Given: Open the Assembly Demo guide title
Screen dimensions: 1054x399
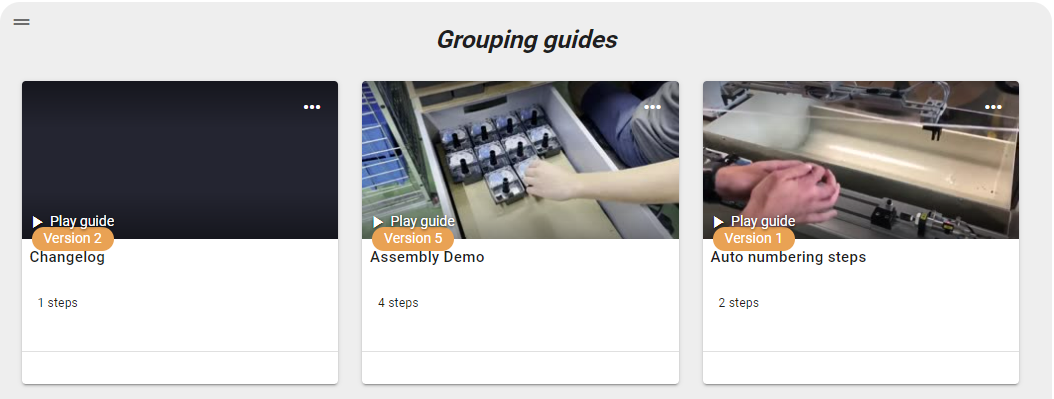Looking at the screenshot, I should pos(427,257).
